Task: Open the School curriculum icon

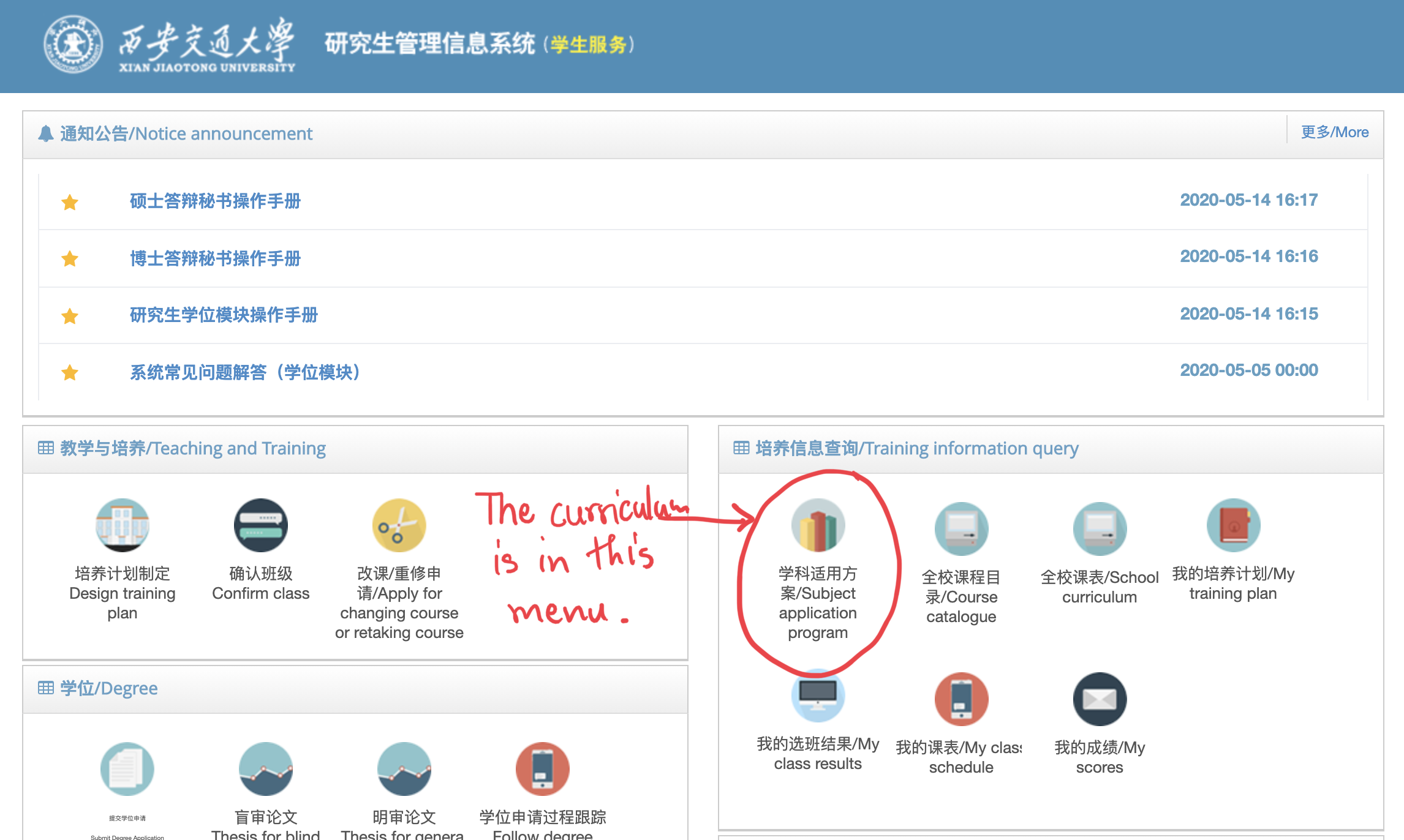Action: tap(1100, 529)
